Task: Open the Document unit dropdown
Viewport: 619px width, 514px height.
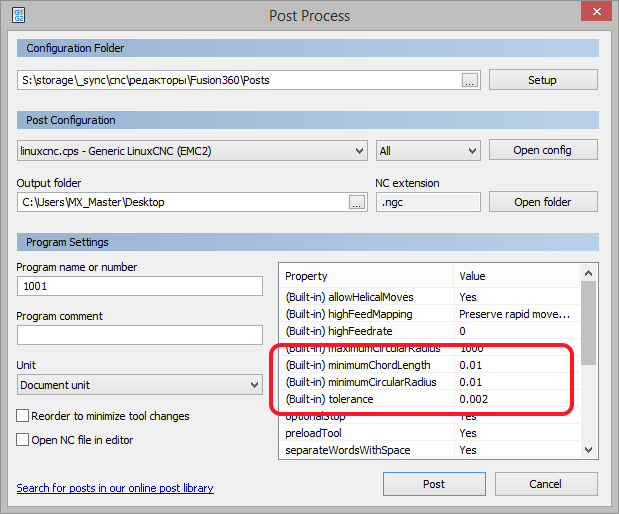Action: pos(140,385)
